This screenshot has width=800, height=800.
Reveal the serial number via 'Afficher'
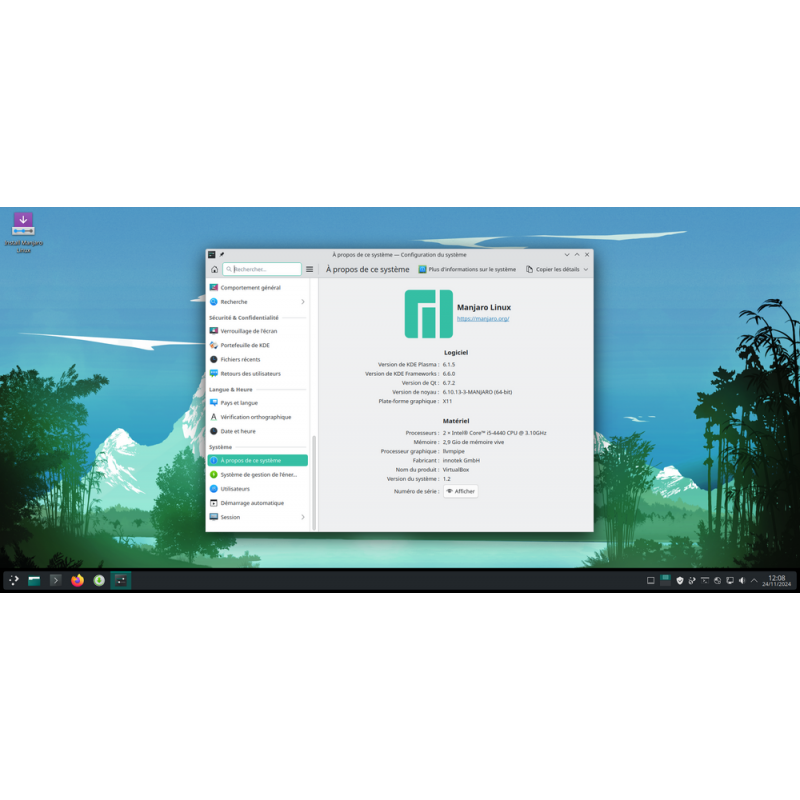pyautogui.click(x=460, y=491)
